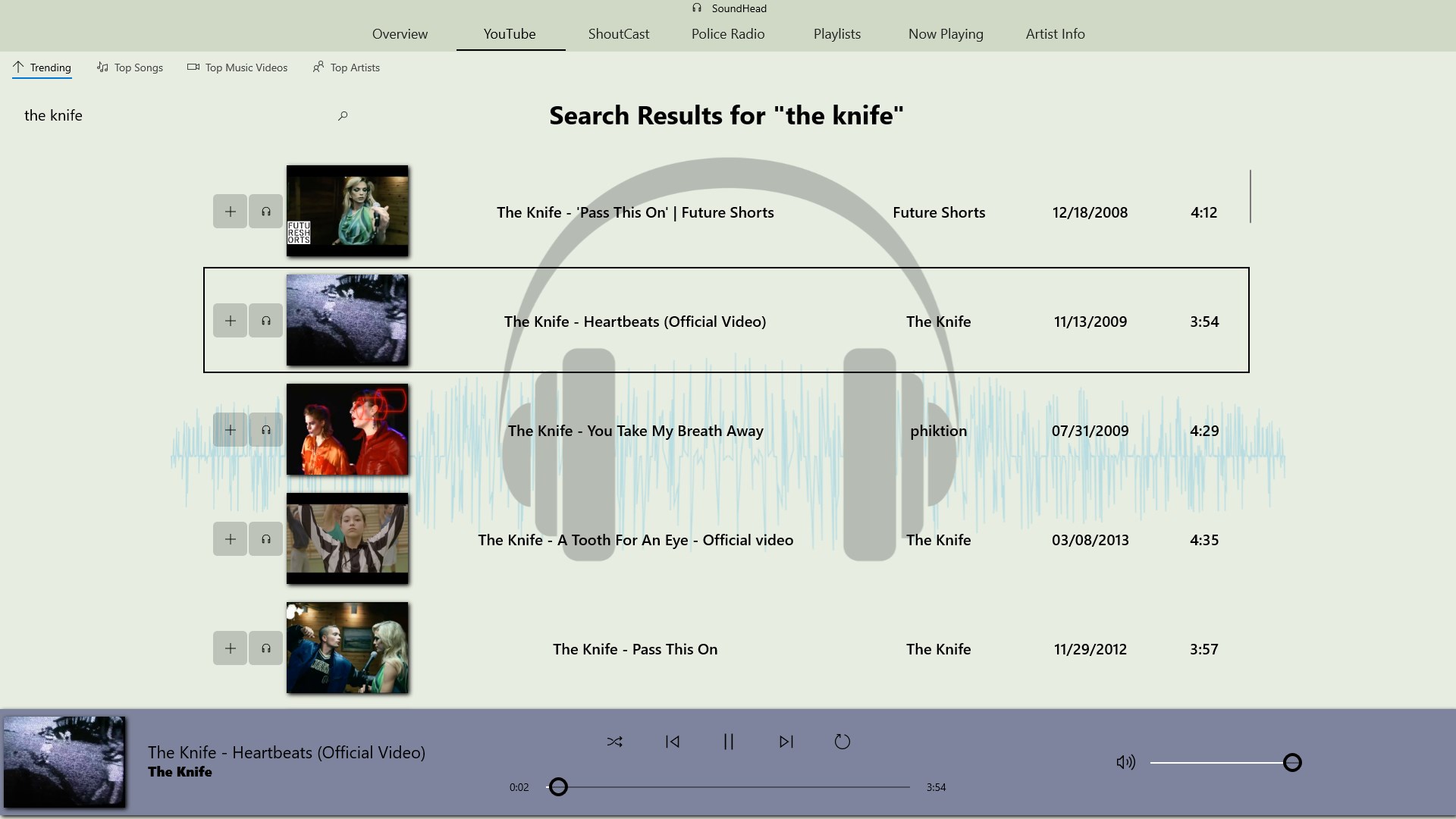Viewport: 1456px width, 819px height.
Task: Click the volume slider handle
Action: pos(1292,762)
